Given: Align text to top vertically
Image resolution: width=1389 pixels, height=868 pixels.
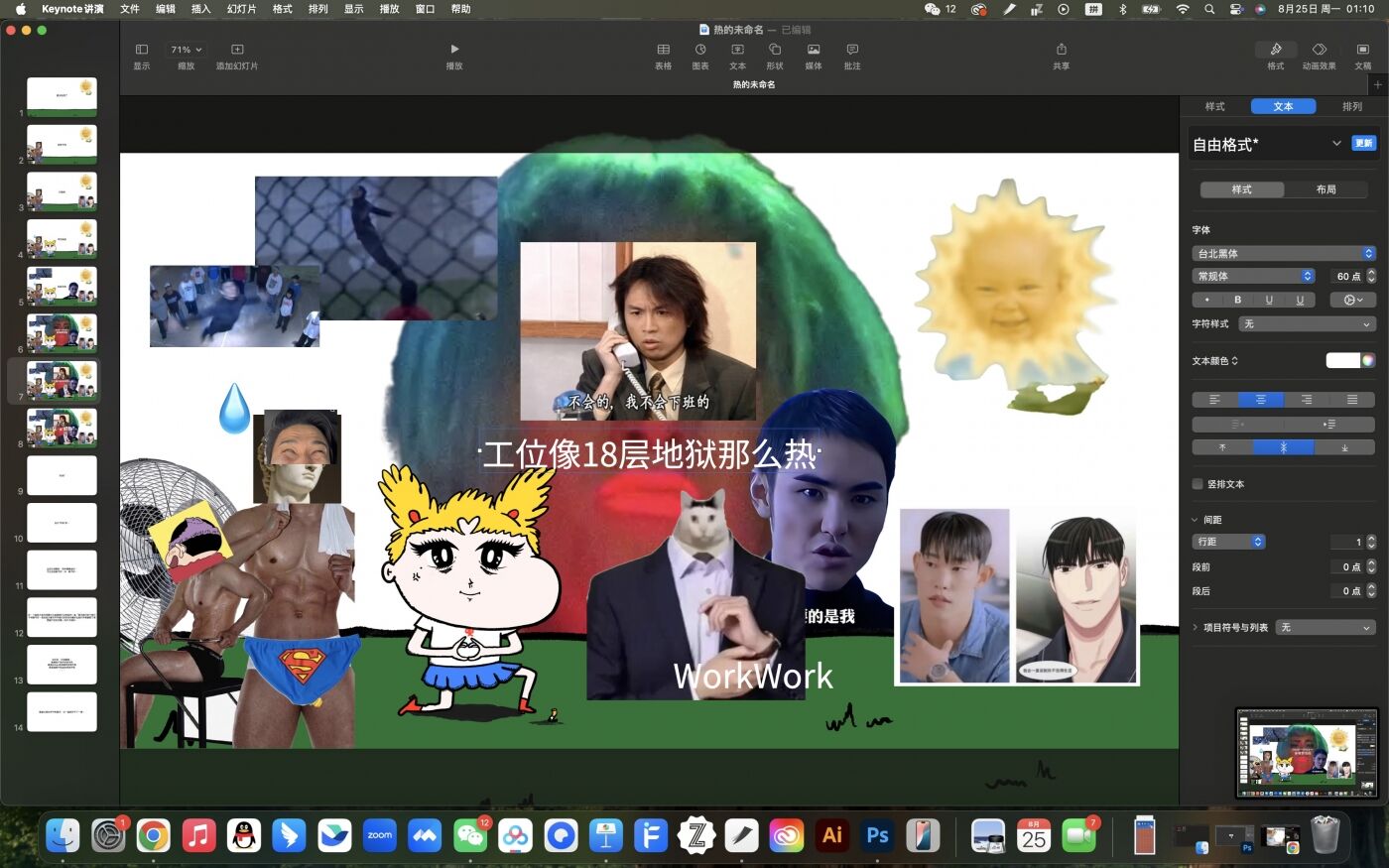Looking at the screenshot, I should click(x=1222, y=447).
